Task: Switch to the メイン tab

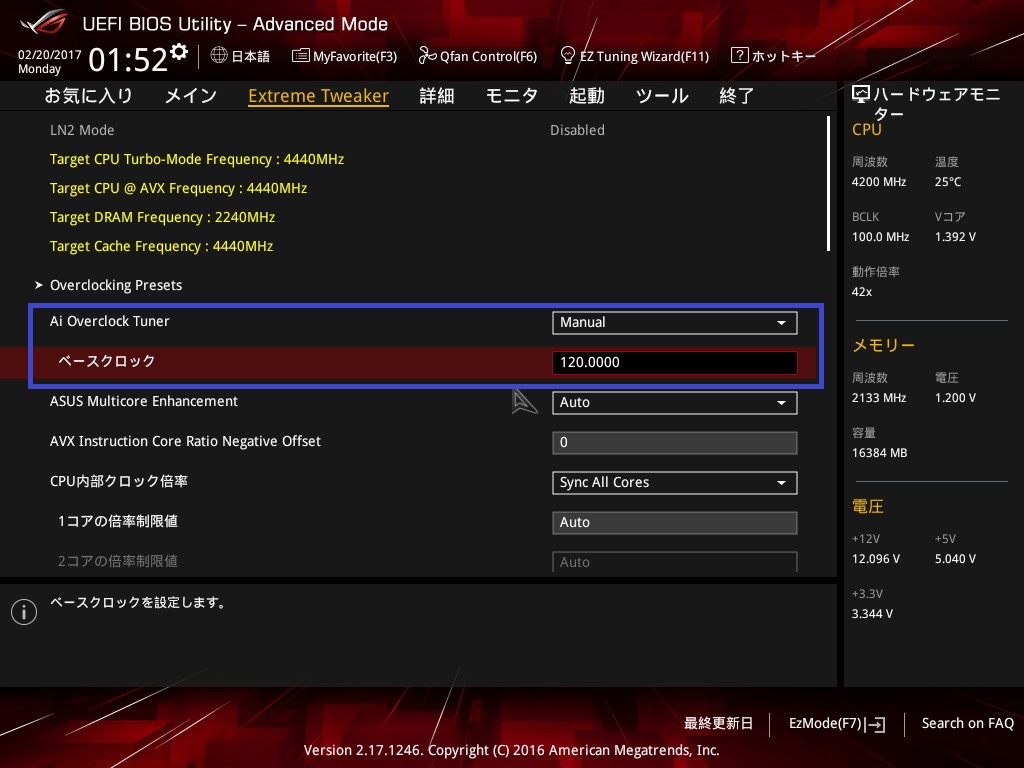Action: coord(191,96)
